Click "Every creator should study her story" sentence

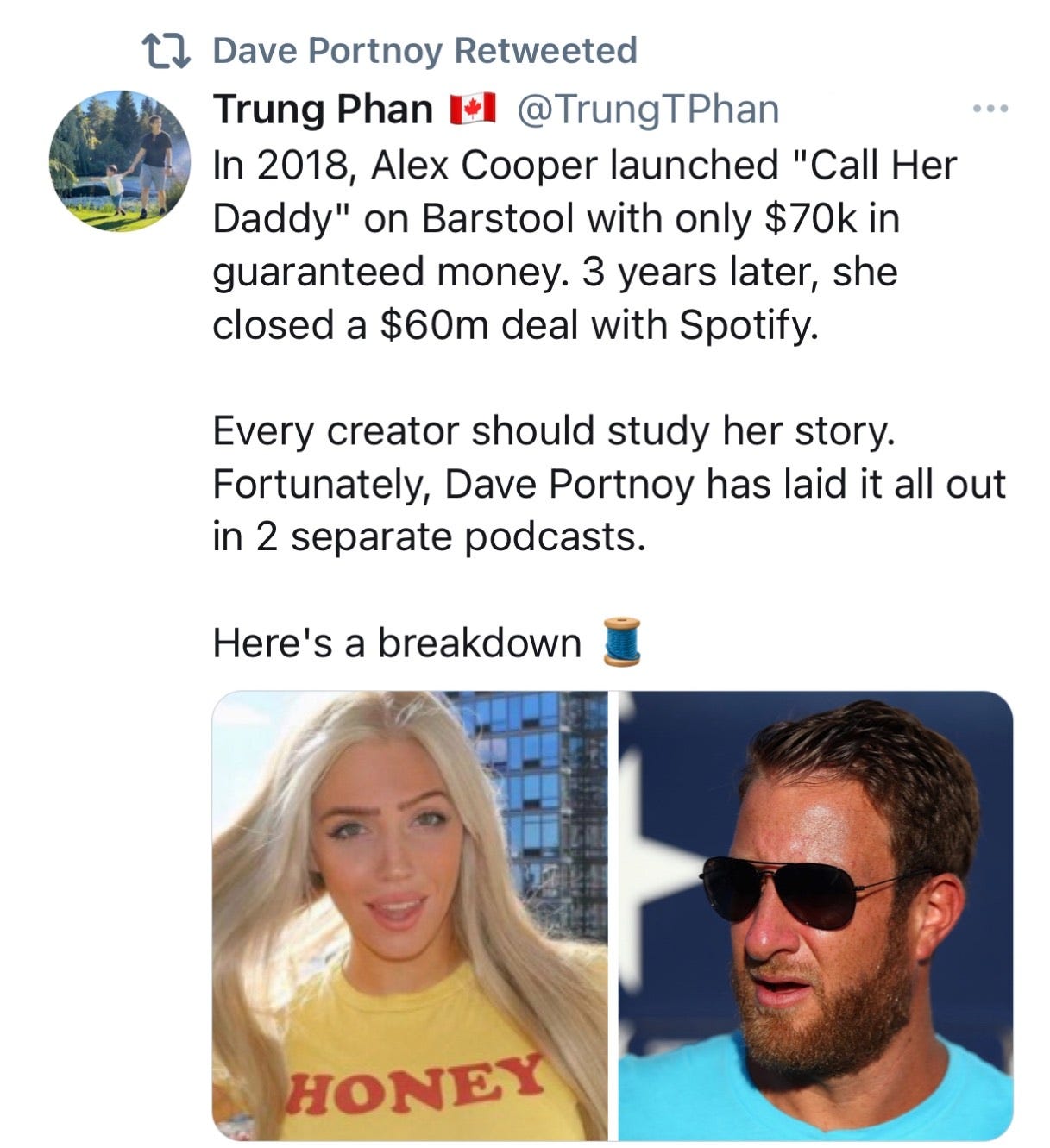[x=554, y=431]
